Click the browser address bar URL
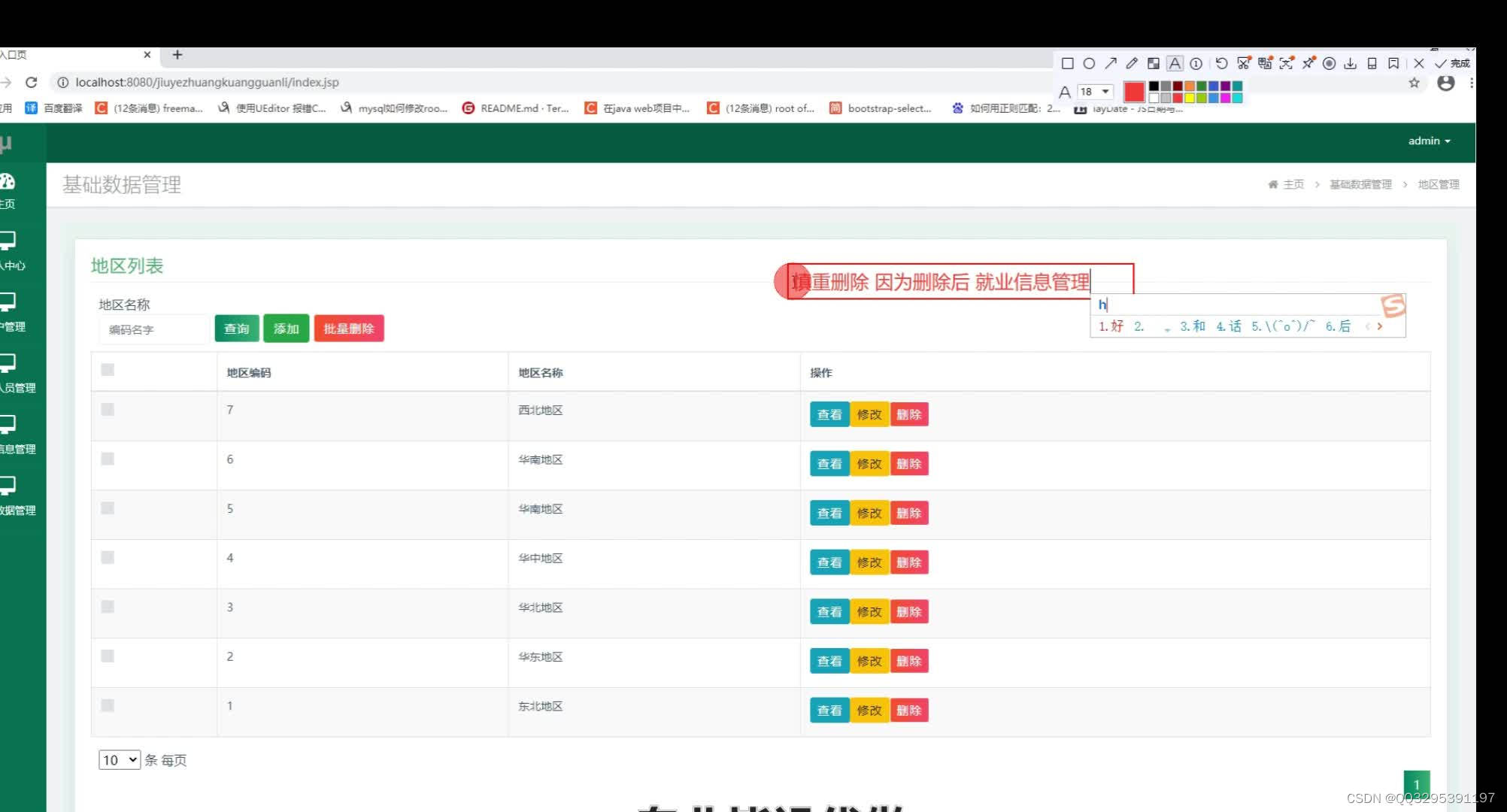 point(208,82)
